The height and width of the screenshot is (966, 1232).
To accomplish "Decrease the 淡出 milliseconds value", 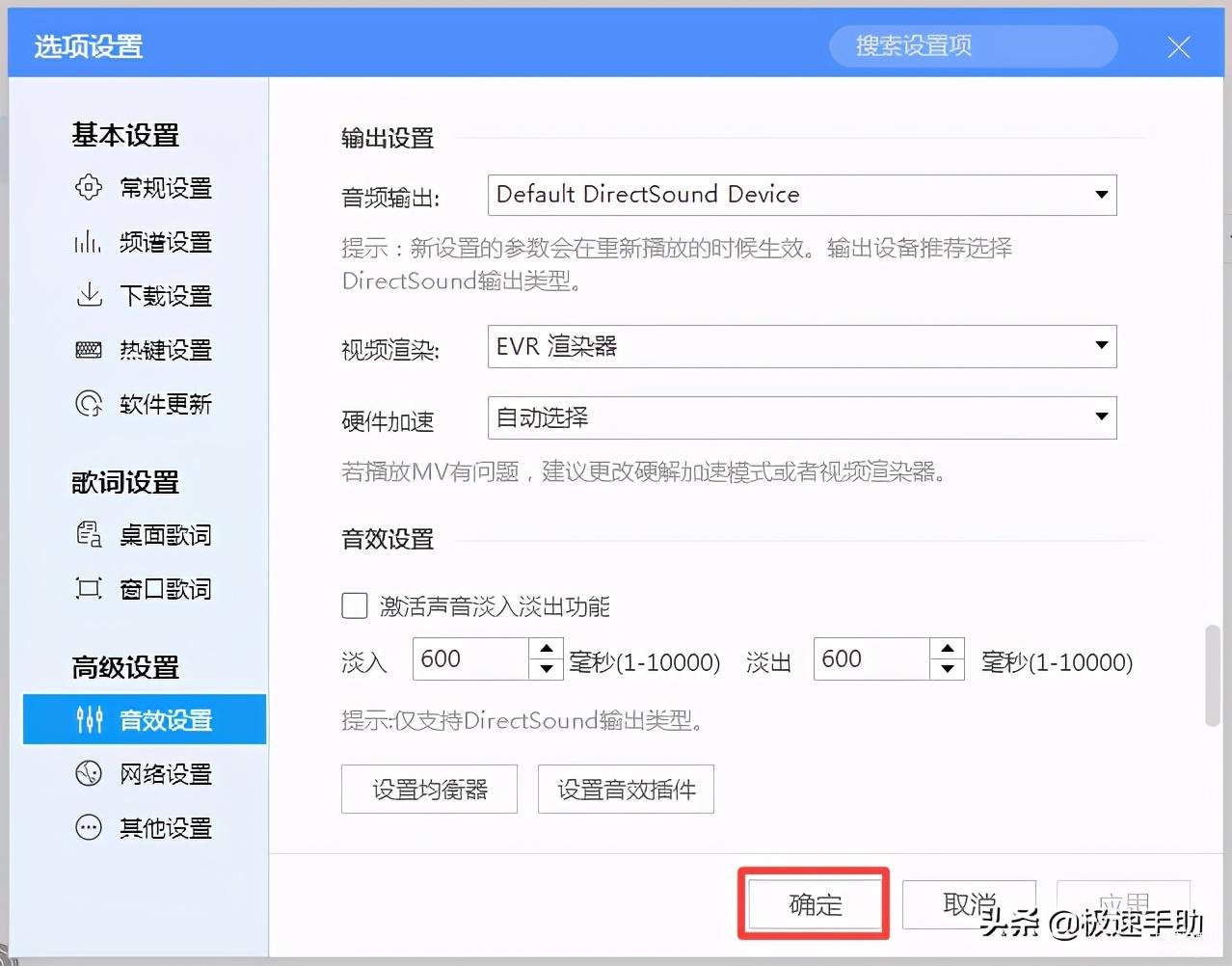I will pyautogui.click(x=948, y=669).
